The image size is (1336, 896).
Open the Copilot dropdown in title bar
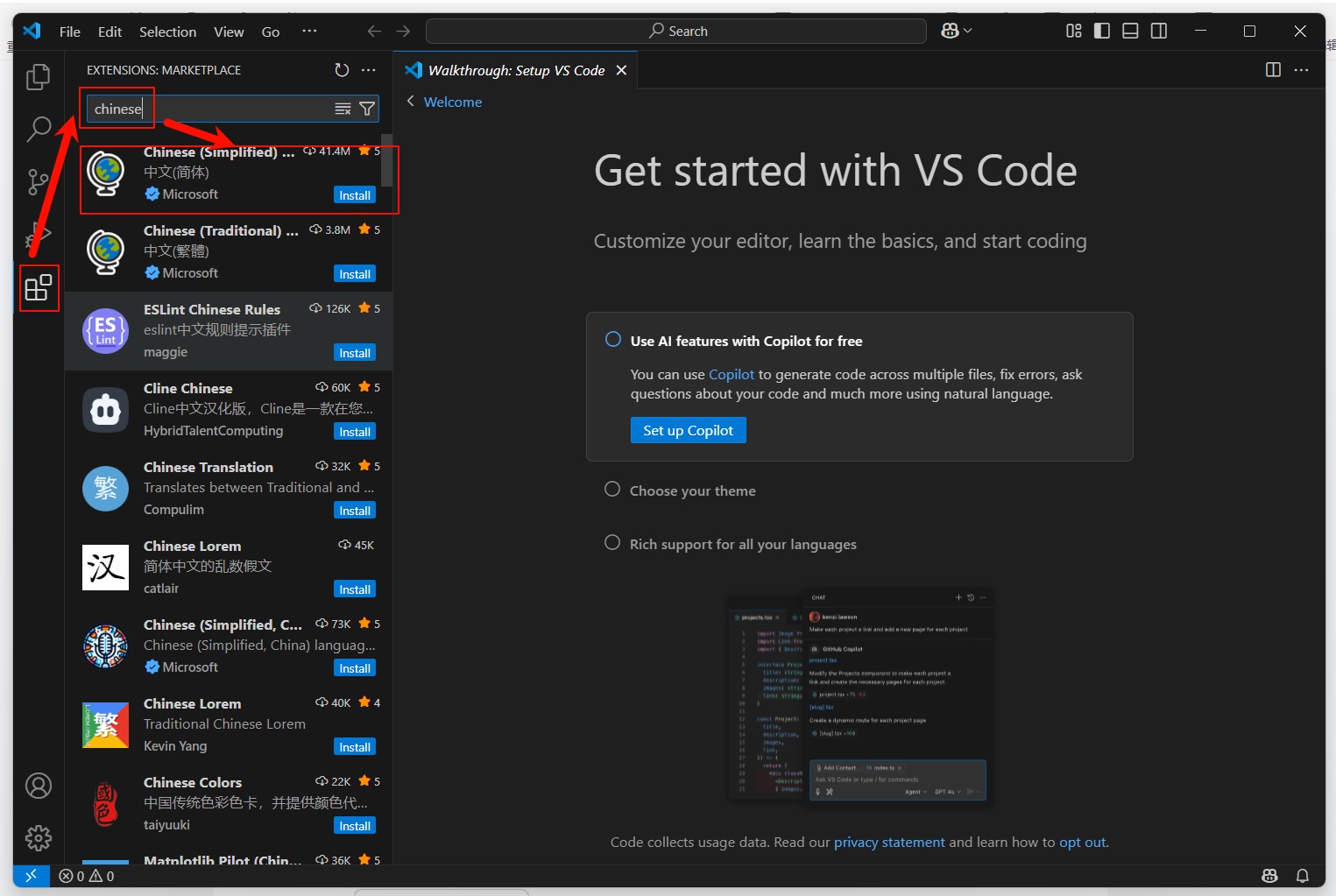point(955,31)
